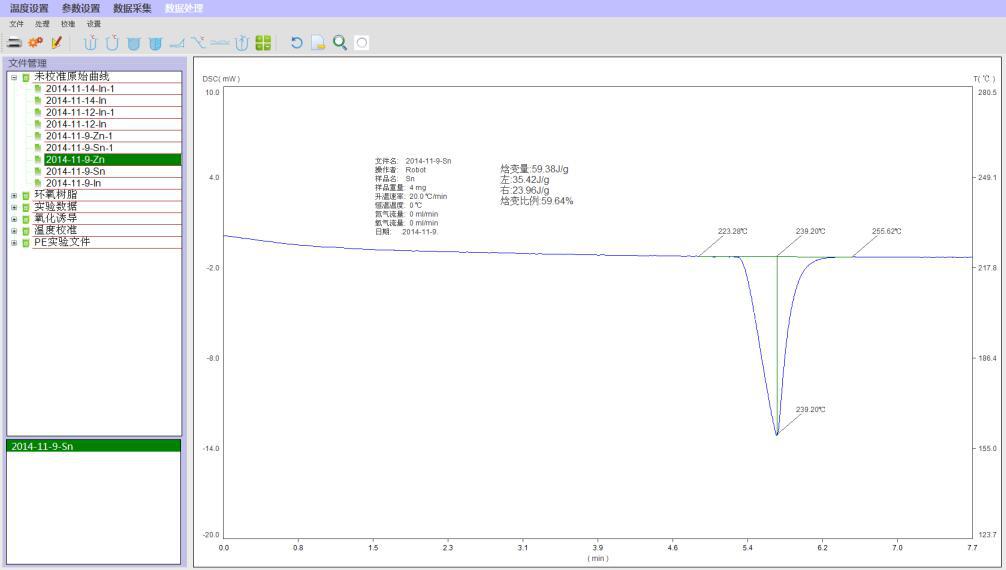Click the 255.62℃ end temperature label
Viewport: 1006px width, 570px height.
[886, 231]
